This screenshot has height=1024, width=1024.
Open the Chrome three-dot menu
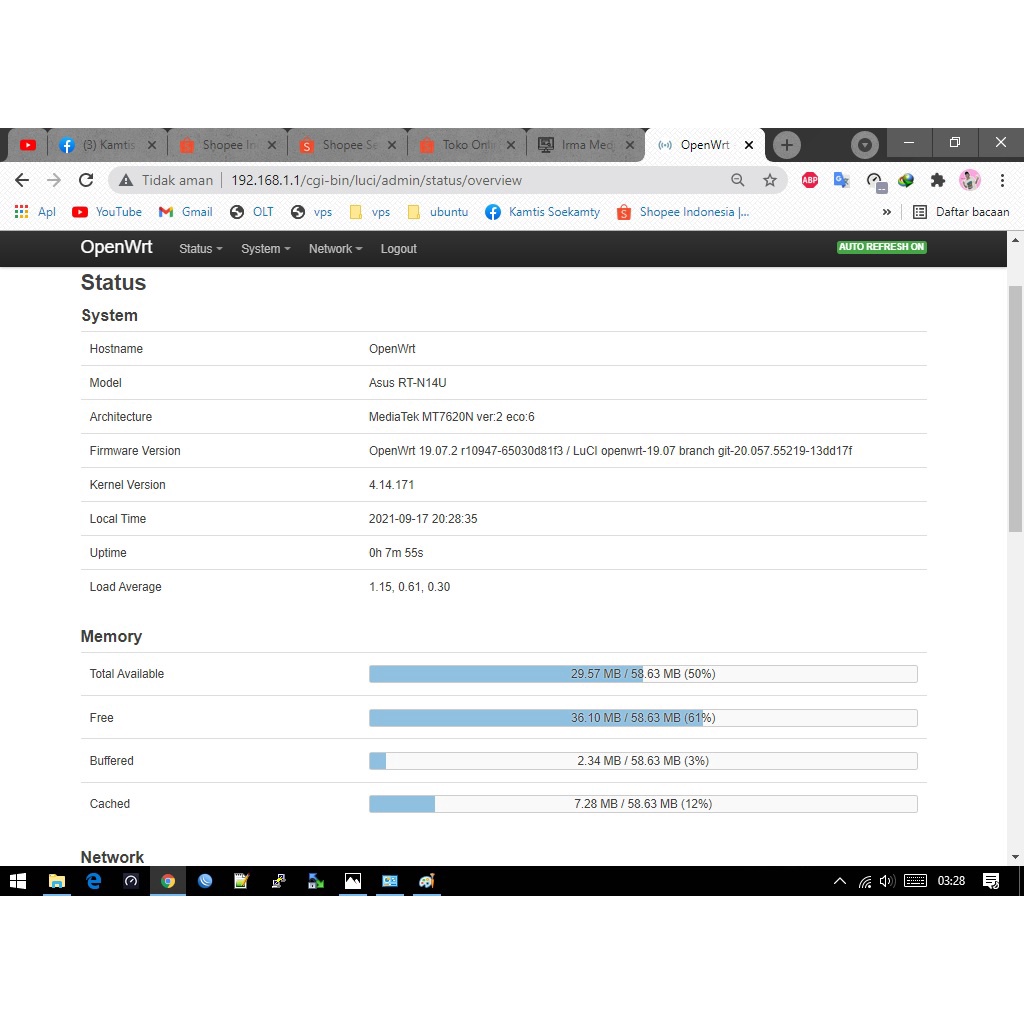pos(1002,180)
